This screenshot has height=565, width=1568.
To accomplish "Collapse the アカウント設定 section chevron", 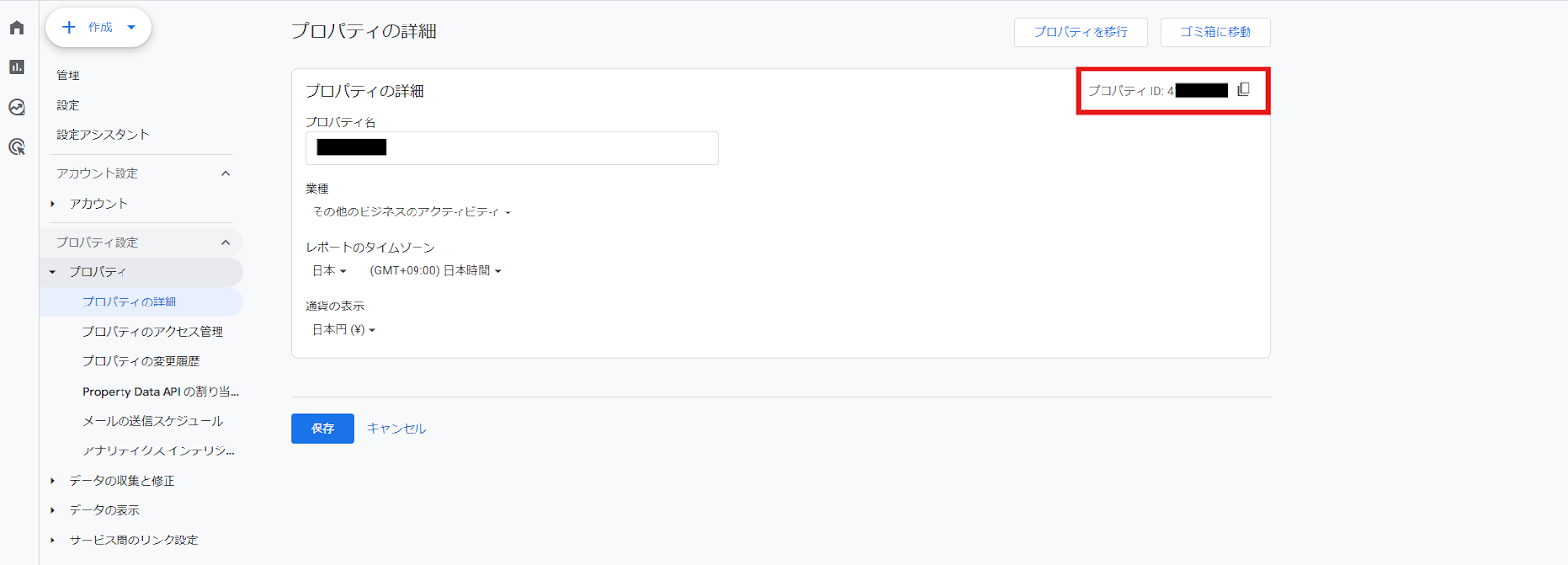I will [226, 173].
